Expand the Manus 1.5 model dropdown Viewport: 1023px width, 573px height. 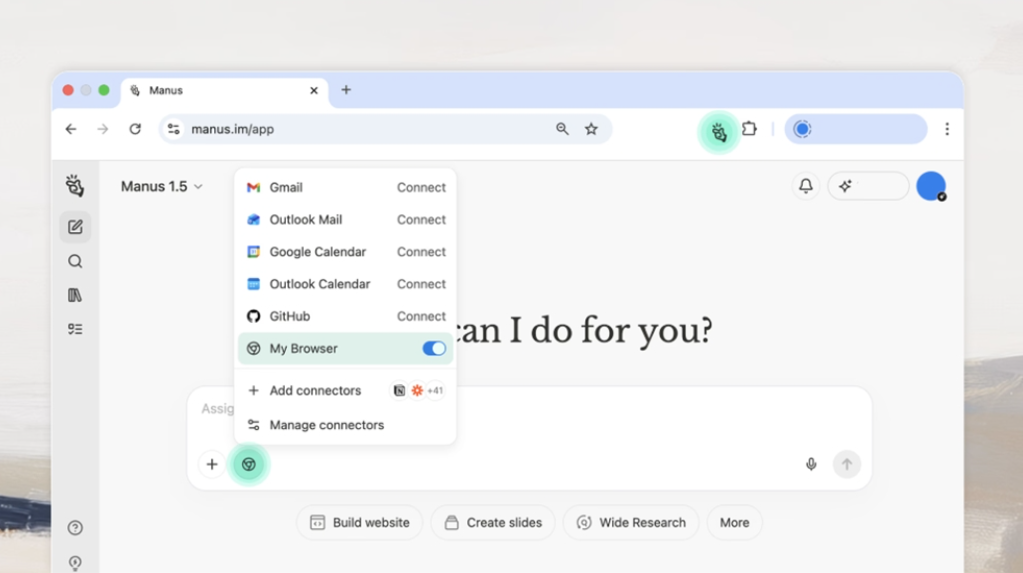(162, 187)
